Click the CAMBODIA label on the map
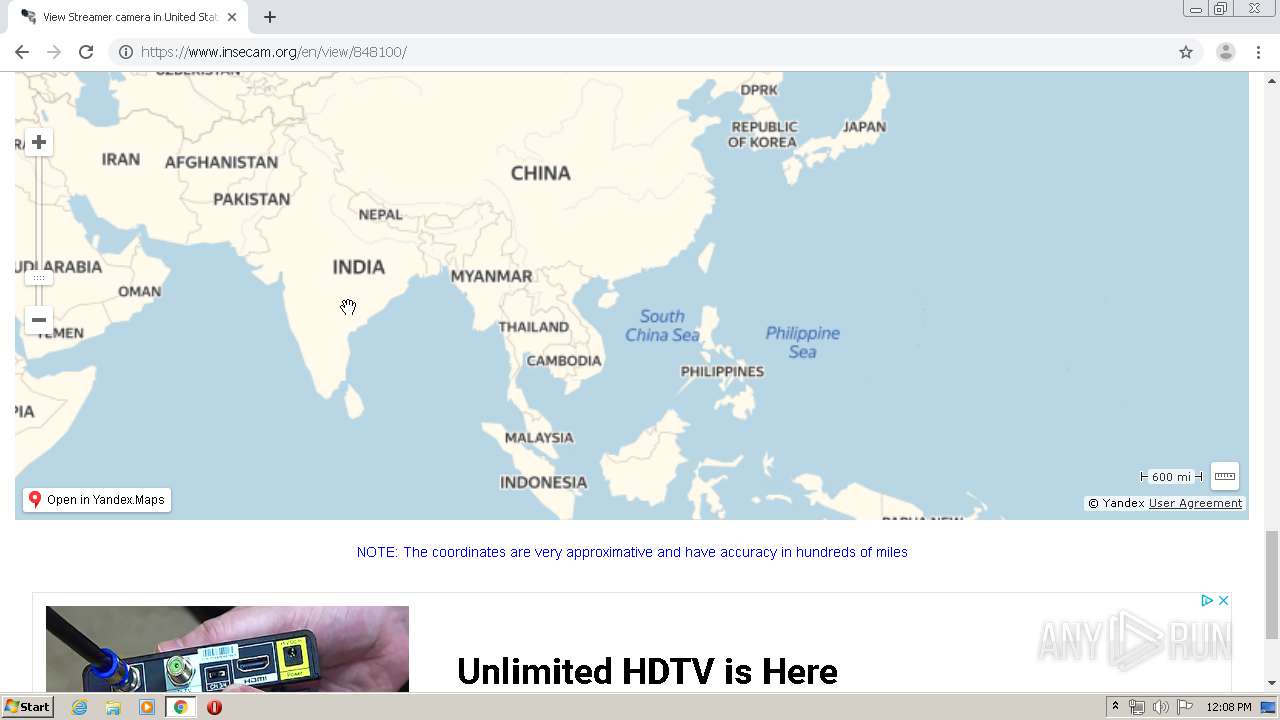 [564, 361]
